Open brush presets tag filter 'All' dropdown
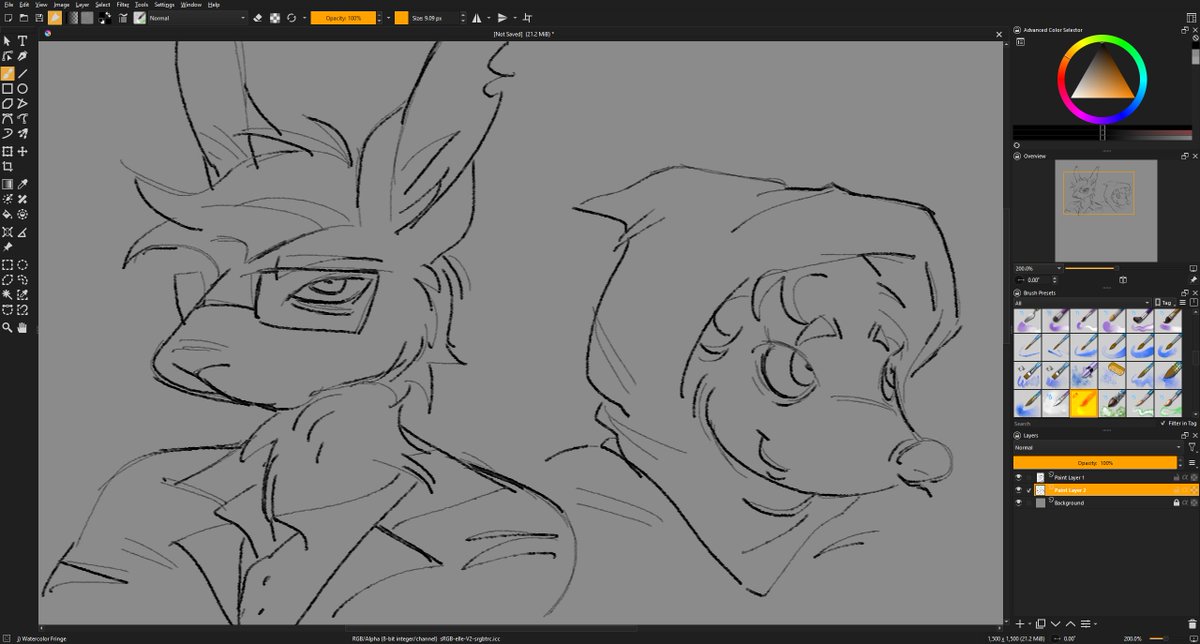Image resolution: width=1200 pixels, height=644 pixels. point(1082,303)
